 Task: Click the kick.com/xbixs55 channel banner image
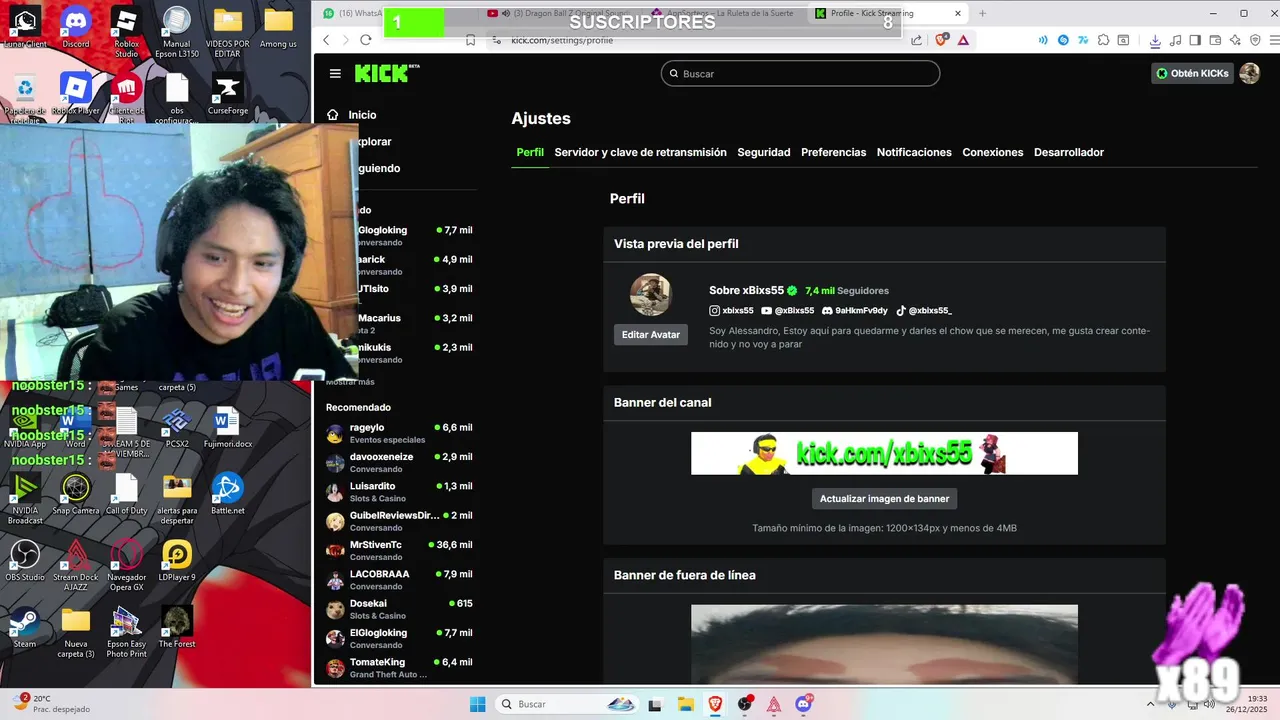tap(884, 453)
